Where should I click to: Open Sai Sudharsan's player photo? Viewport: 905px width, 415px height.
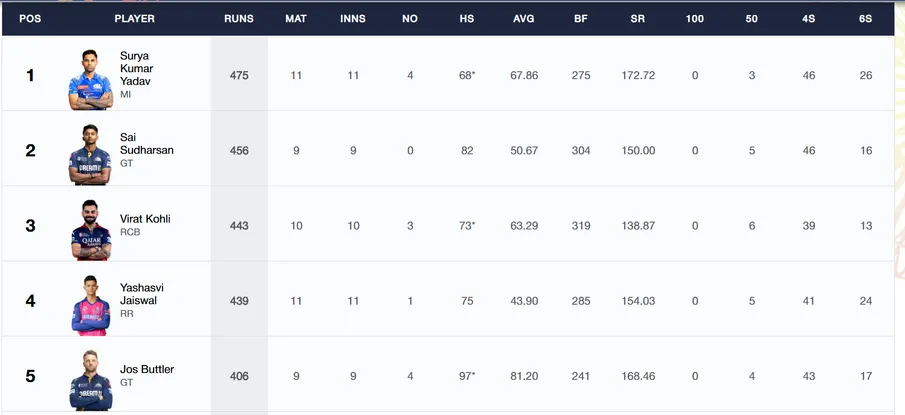click(89, 154)
